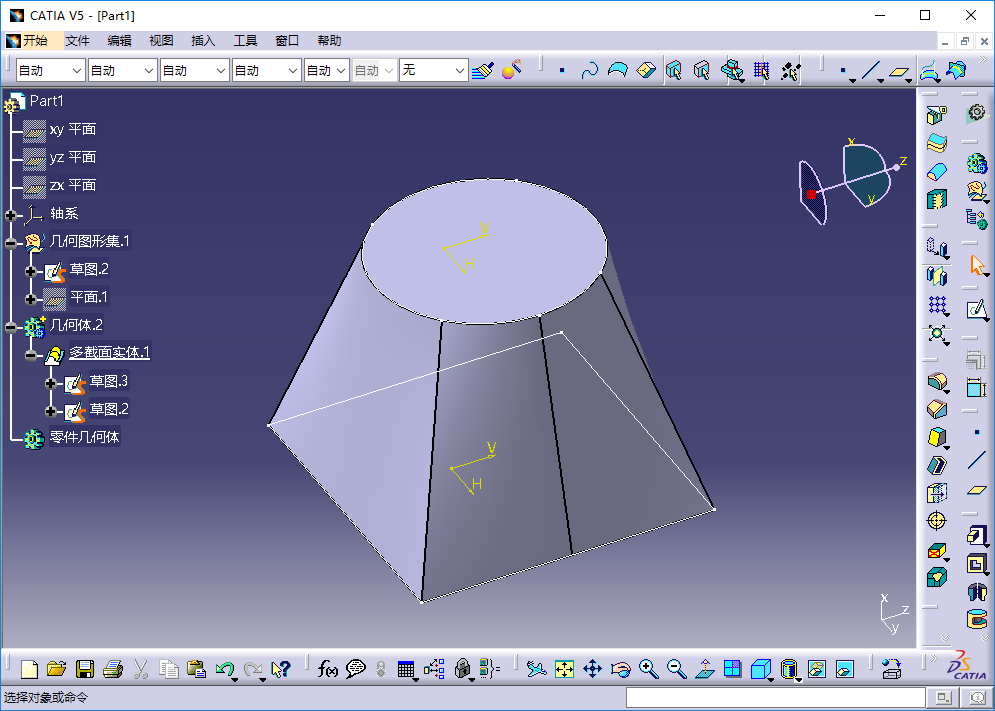Open the Formula f(x) tool

pyautogui.click(x=327, y=669)
